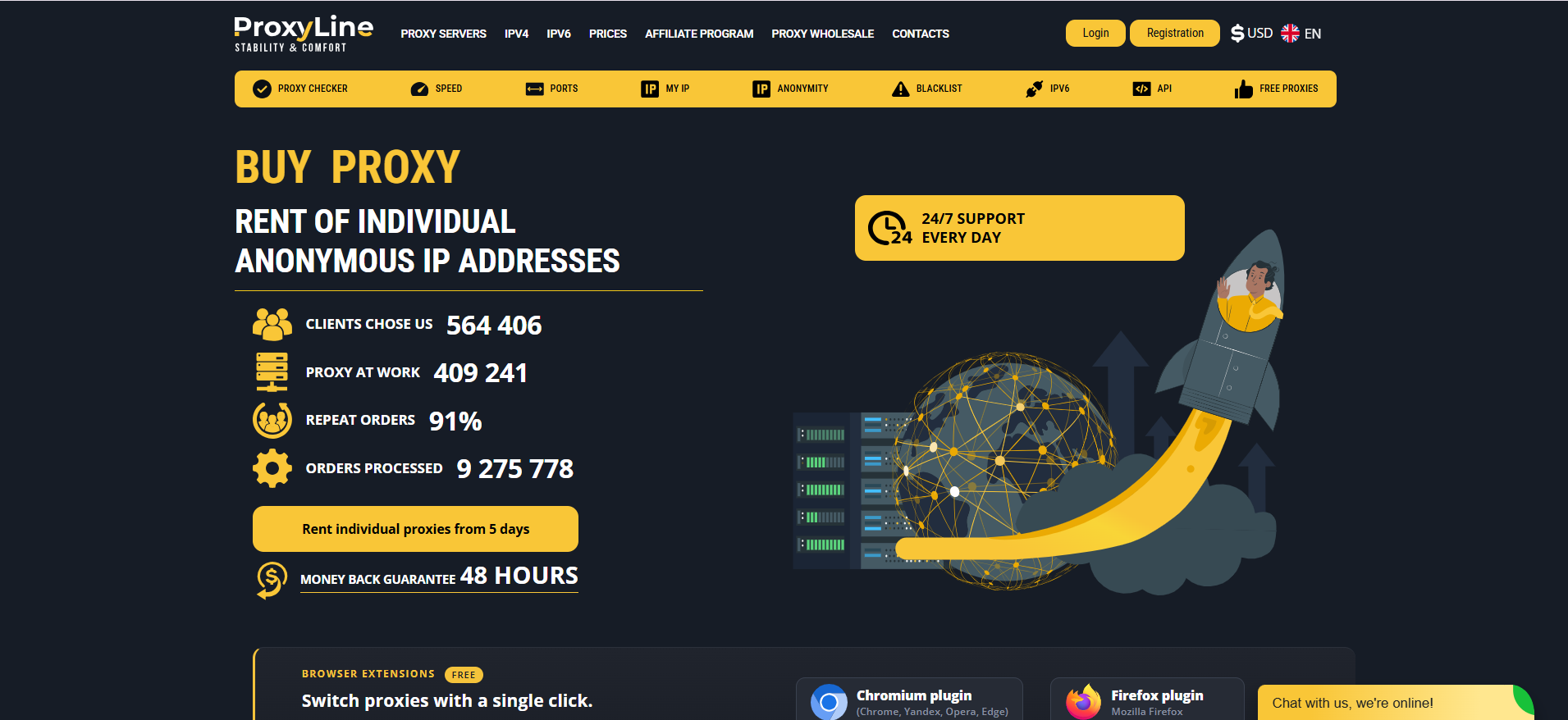
Task: Open the Contacts page
Action: pyautogui.click(x=921, y=34)
